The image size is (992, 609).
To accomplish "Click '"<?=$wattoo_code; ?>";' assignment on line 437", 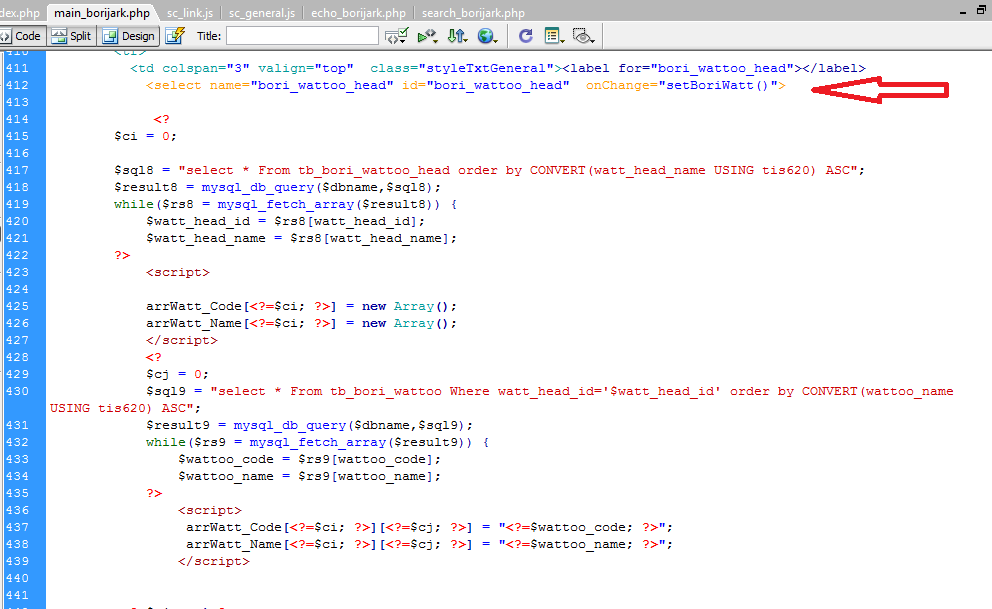I will pyautogui.click(x=585, y=527).
